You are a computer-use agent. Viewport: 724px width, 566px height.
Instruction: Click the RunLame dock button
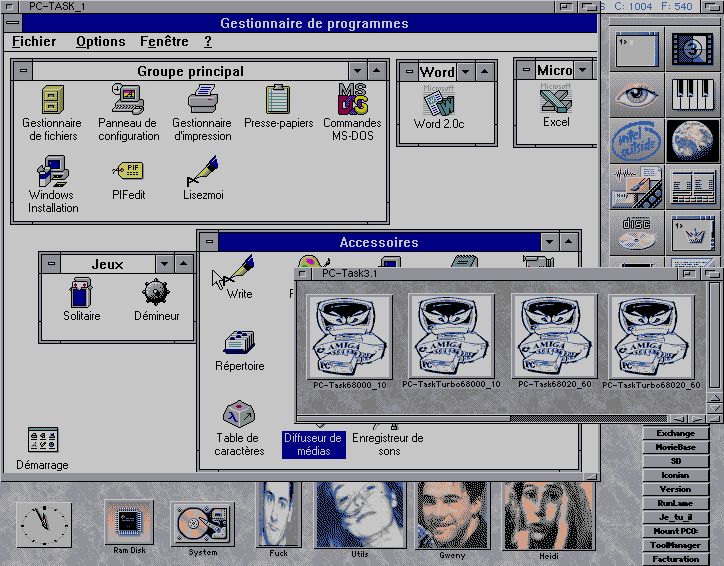(676, 503)
